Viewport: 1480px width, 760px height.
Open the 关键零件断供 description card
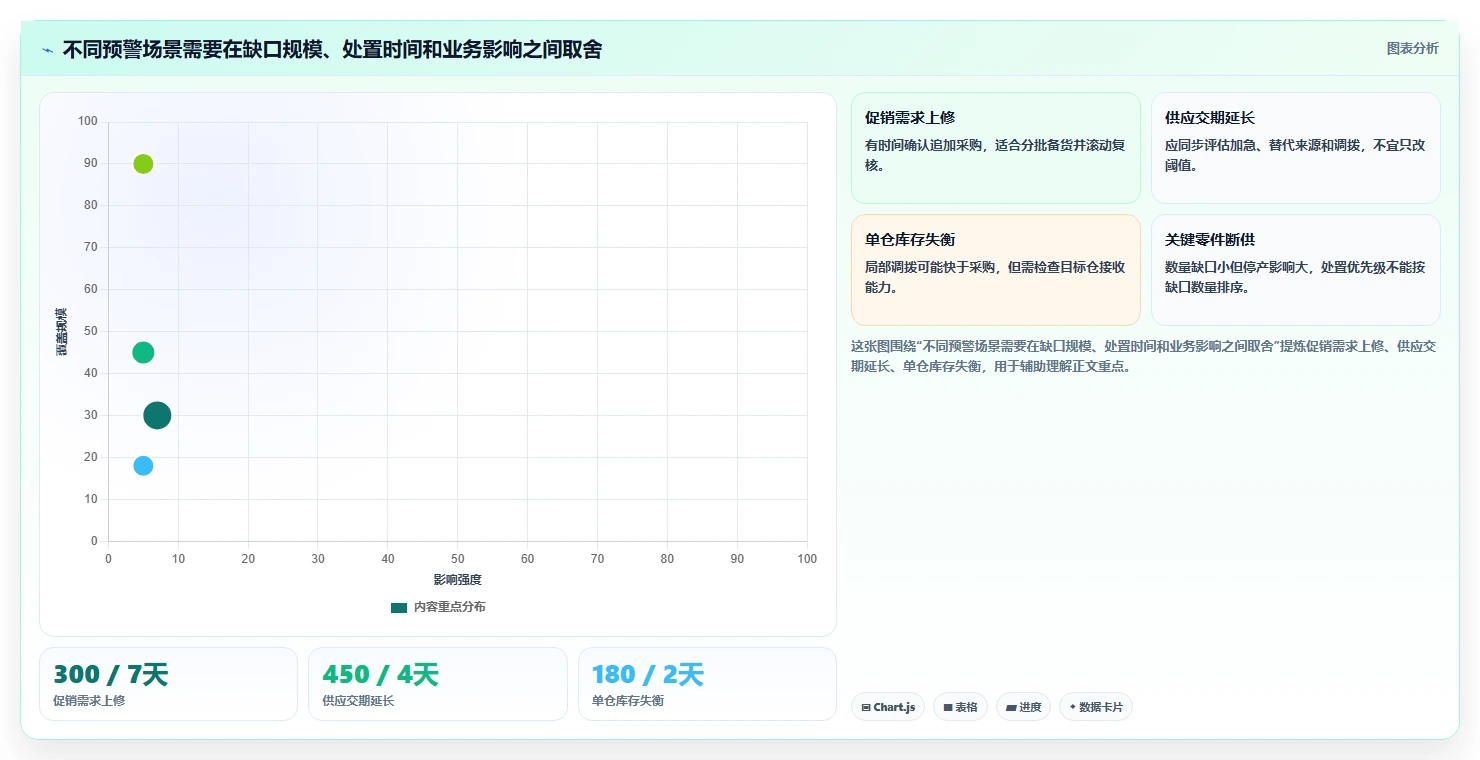[x=1295, y=270]
